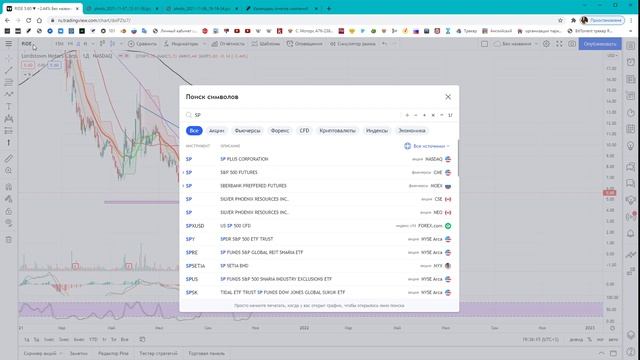Select the CFD filter chip
The image size is (640, 360).
click(x=304, y=131)
